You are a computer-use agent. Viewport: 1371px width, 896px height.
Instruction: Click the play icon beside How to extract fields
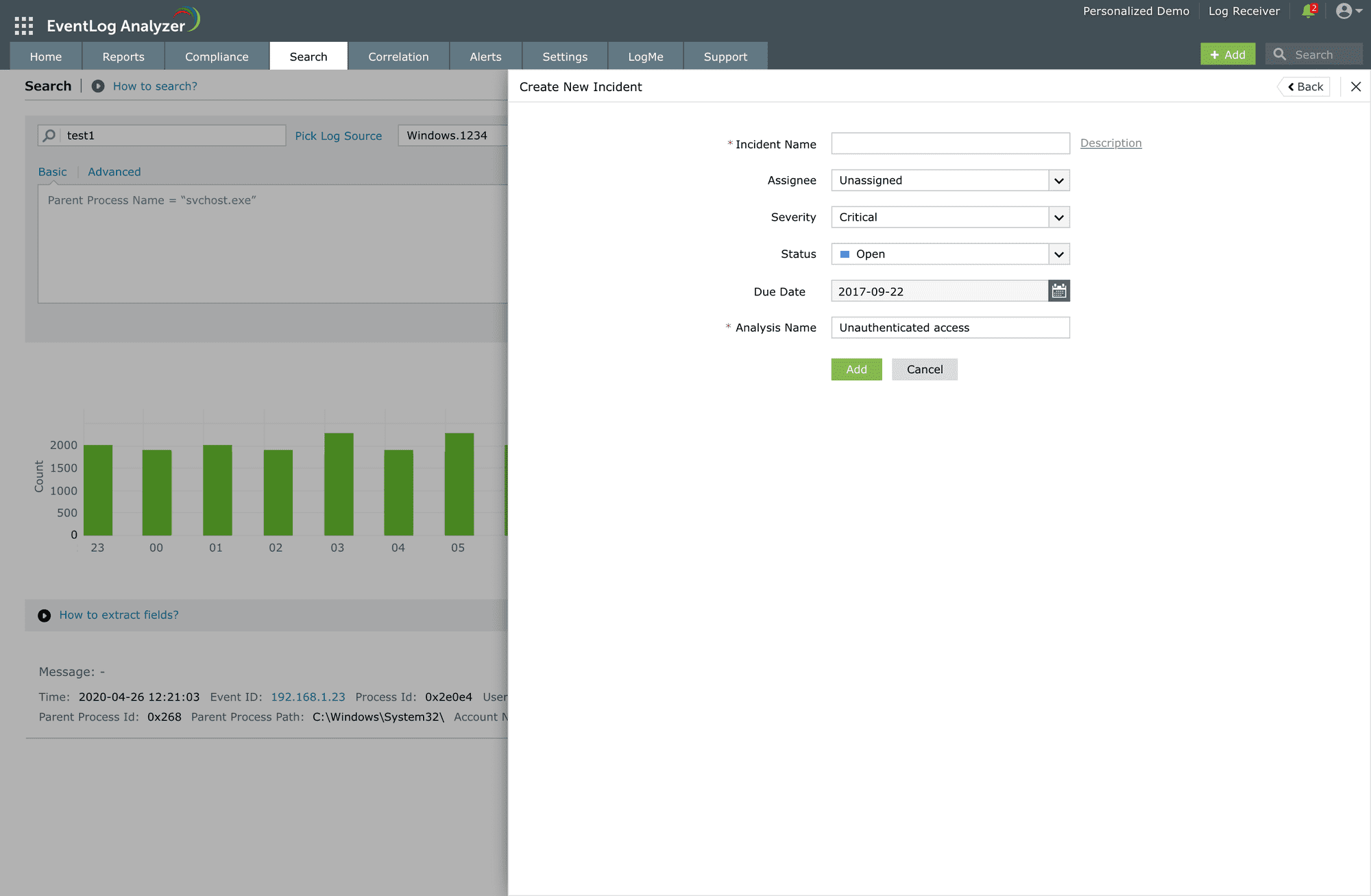(45, 616)
